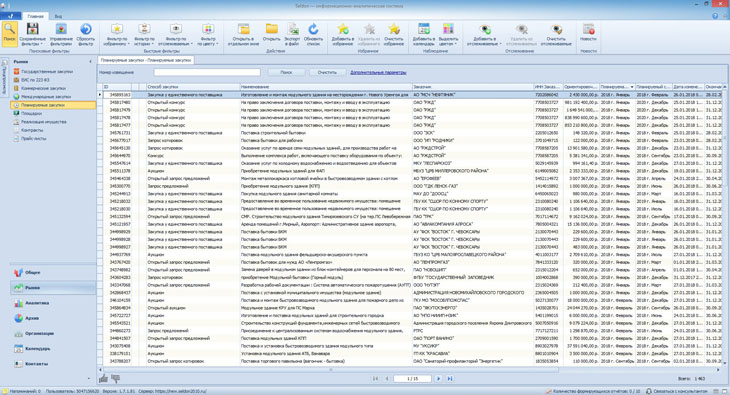Collapse the Рынки sidebar panel arrow
730x395 pixels.
pyautogui.click(x=90, y=61)
